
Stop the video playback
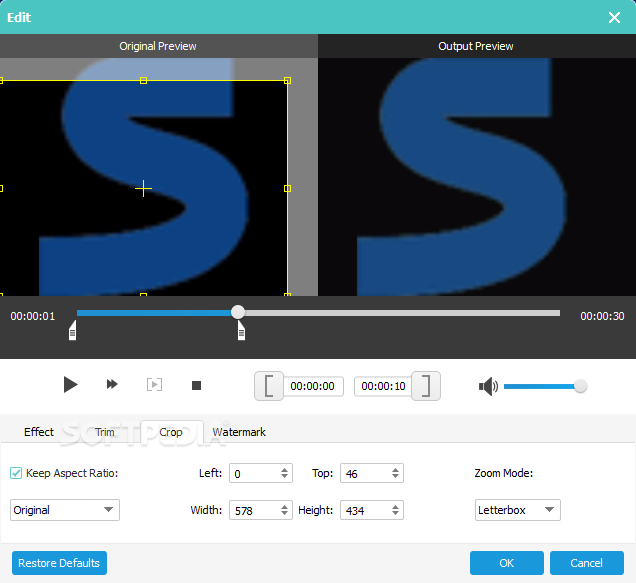click(196, 385)
